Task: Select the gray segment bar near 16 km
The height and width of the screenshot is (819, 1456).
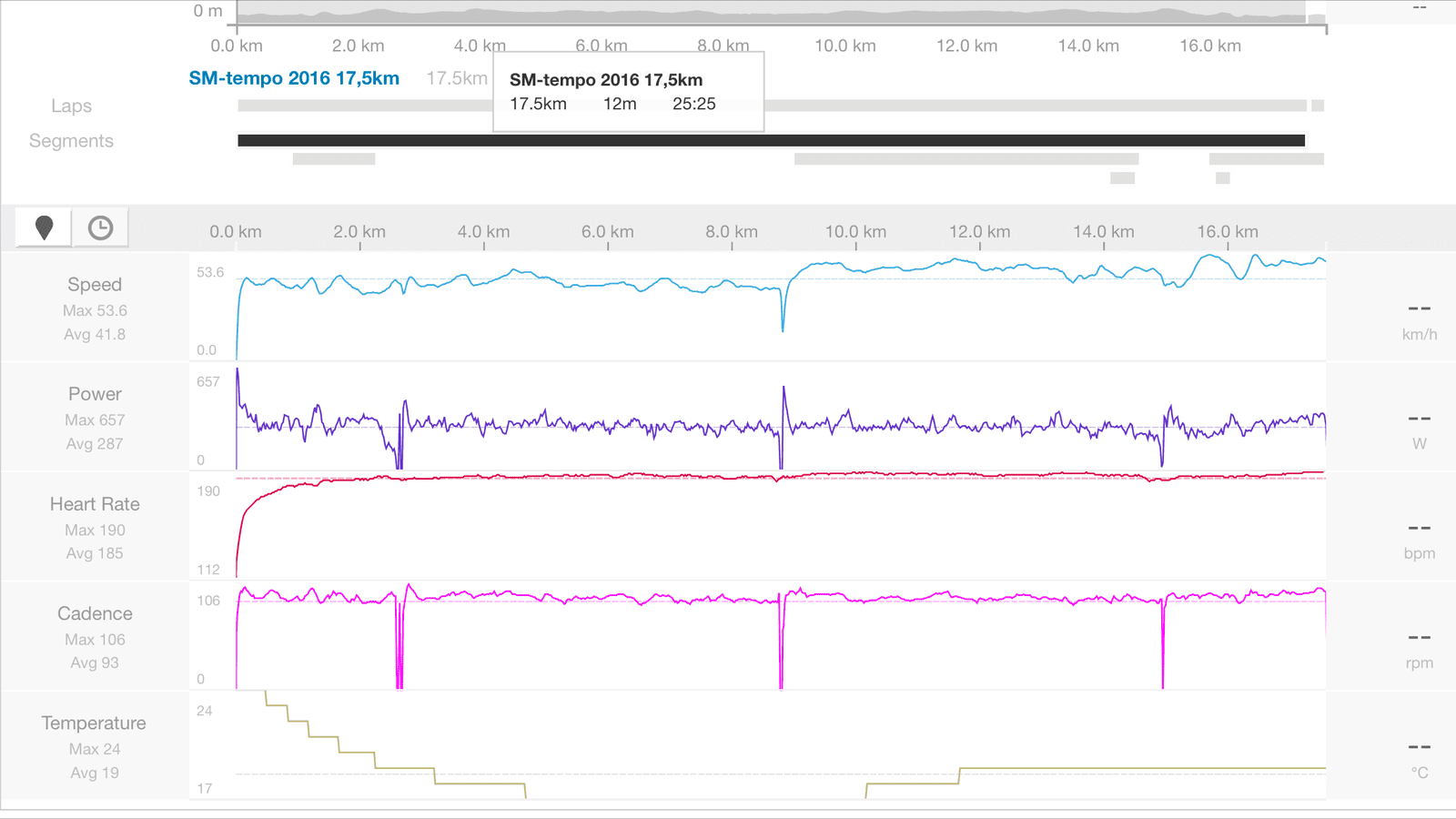Action: pos(1266,159)
